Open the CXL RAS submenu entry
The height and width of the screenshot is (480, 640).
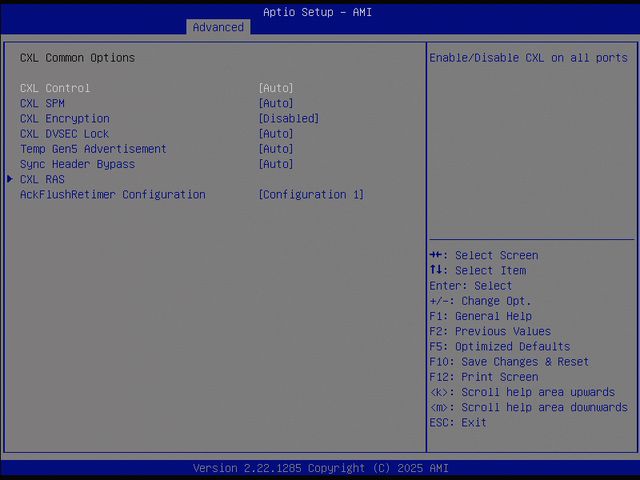click(x=42, y=179)
